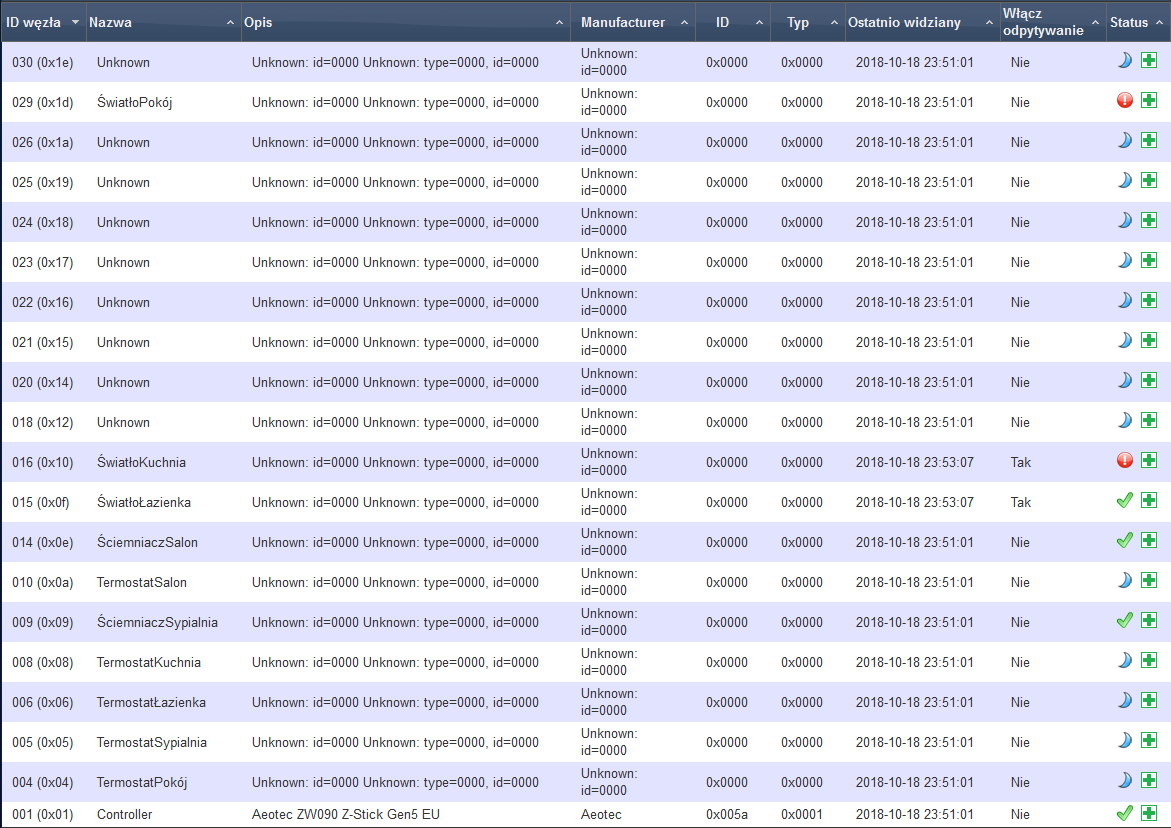This screenshot has height=828, width=1171.
Task: Click the moon icon in row 026 (0x1a)
Action: (x=1124, y=140)
